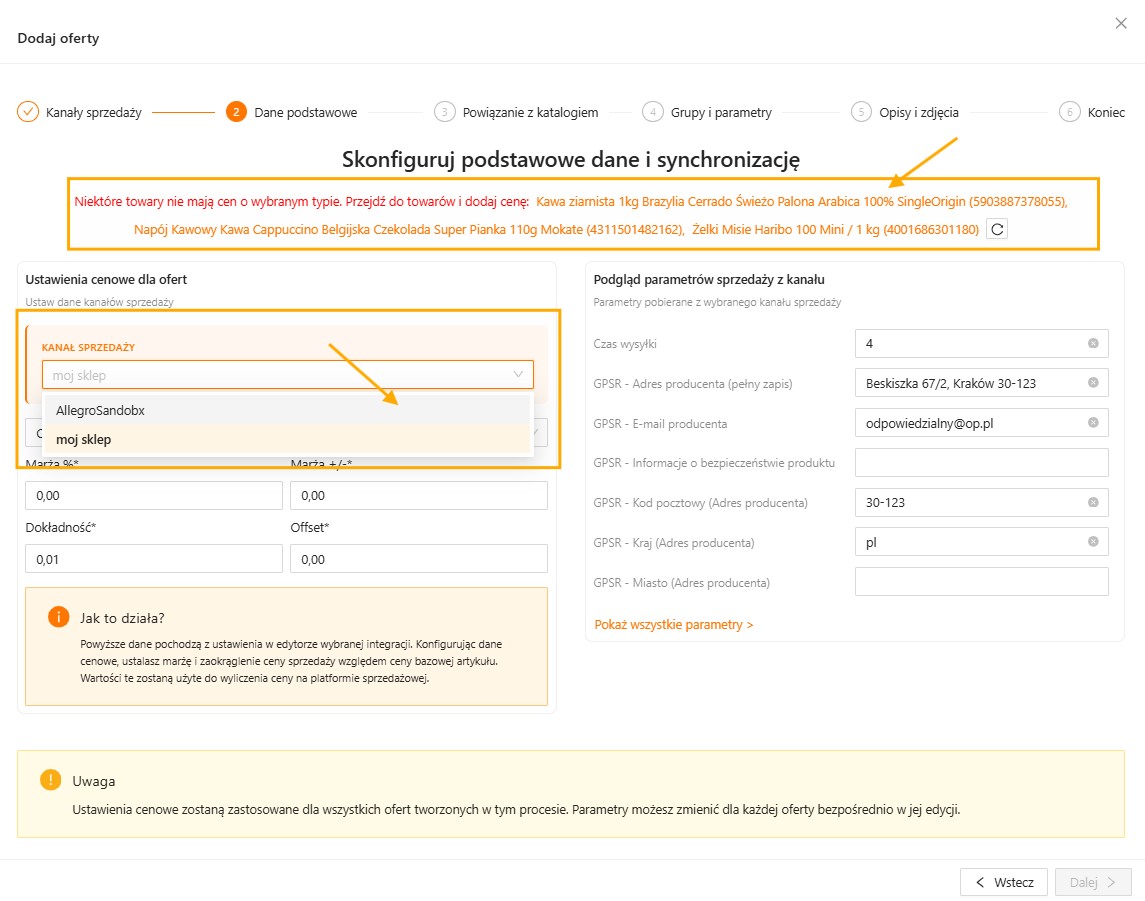The width and height of the screenshot is (1145, 901).
Task: Clear the GPSR Kraj field
Action: coord(1092,542)
